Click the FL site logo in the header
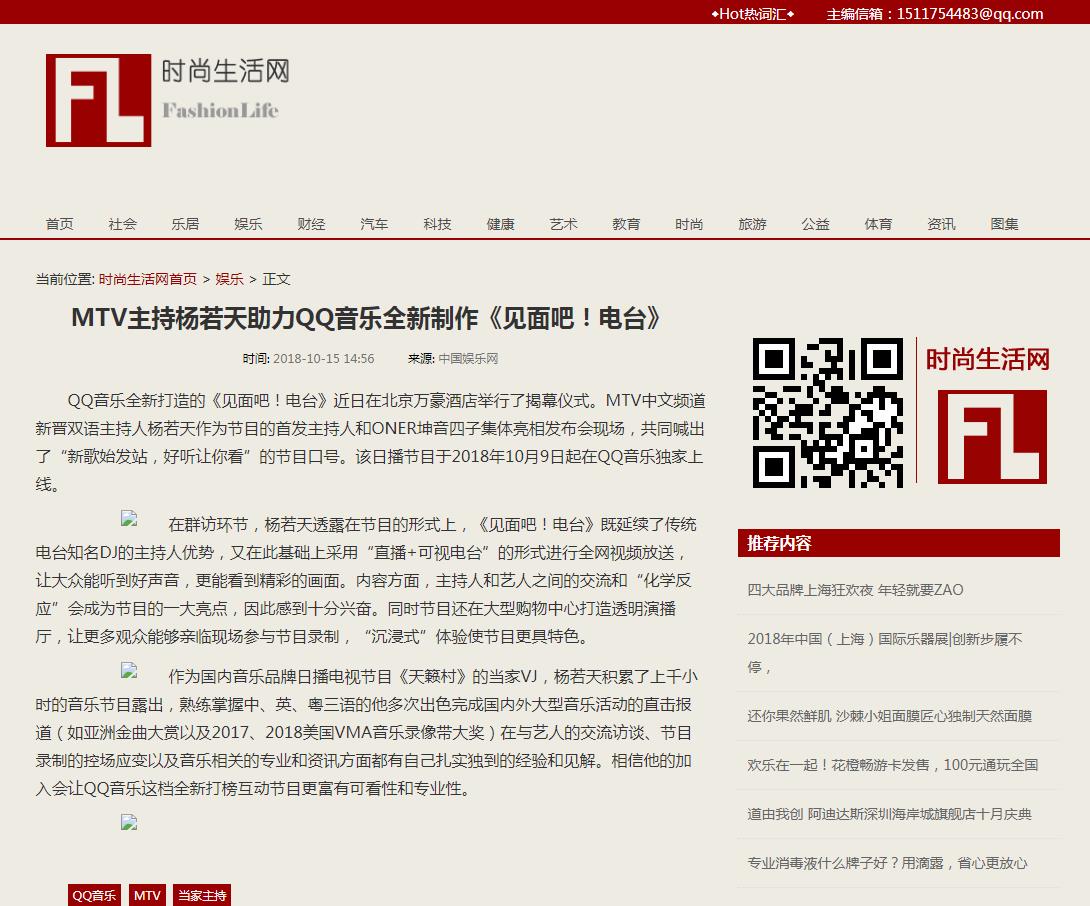This screenshot has width=1090, height=906. (x=98, y=100)
